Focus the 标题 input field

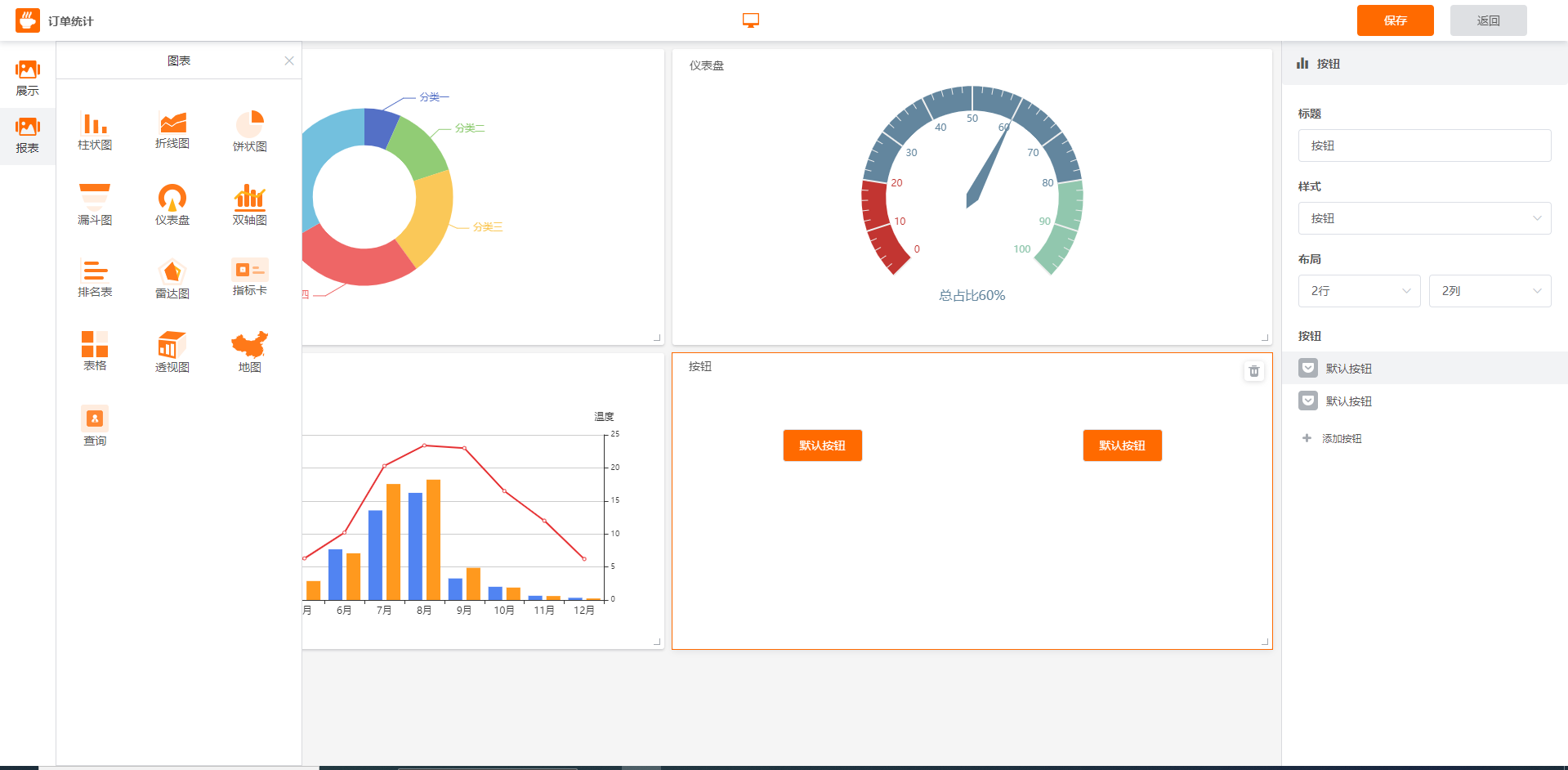(x=1424, y=145)
